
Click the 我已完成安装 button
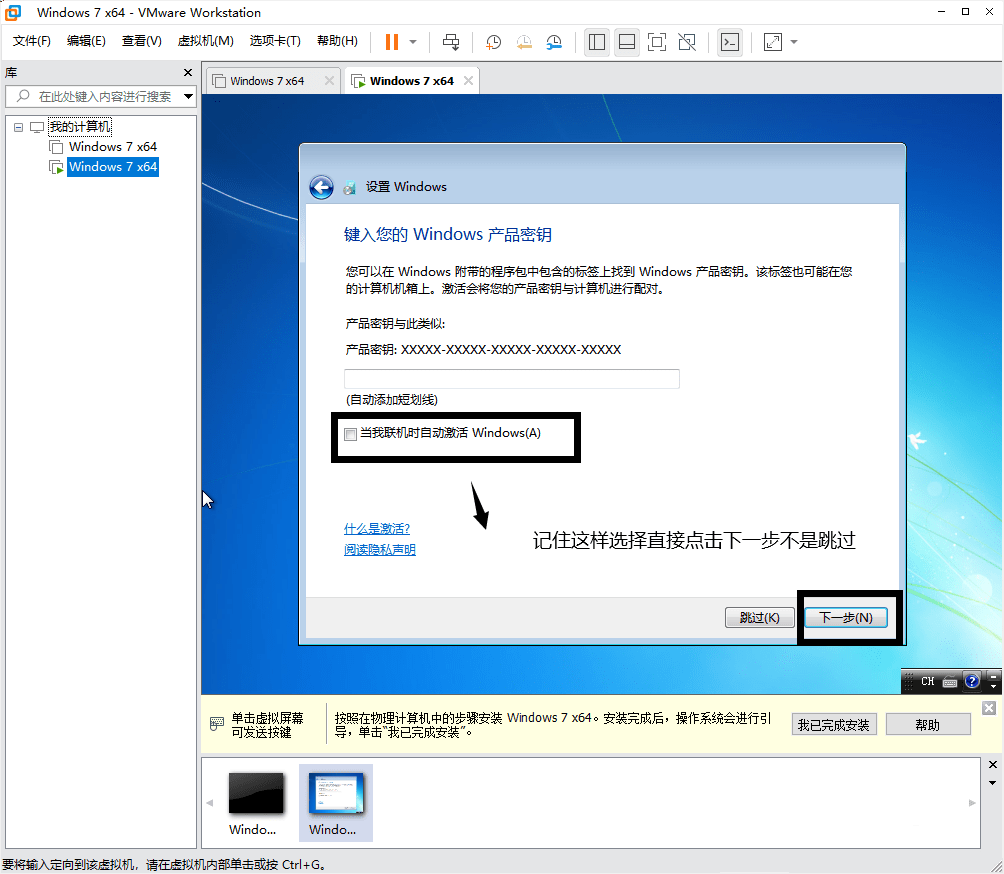coord(834,725)
